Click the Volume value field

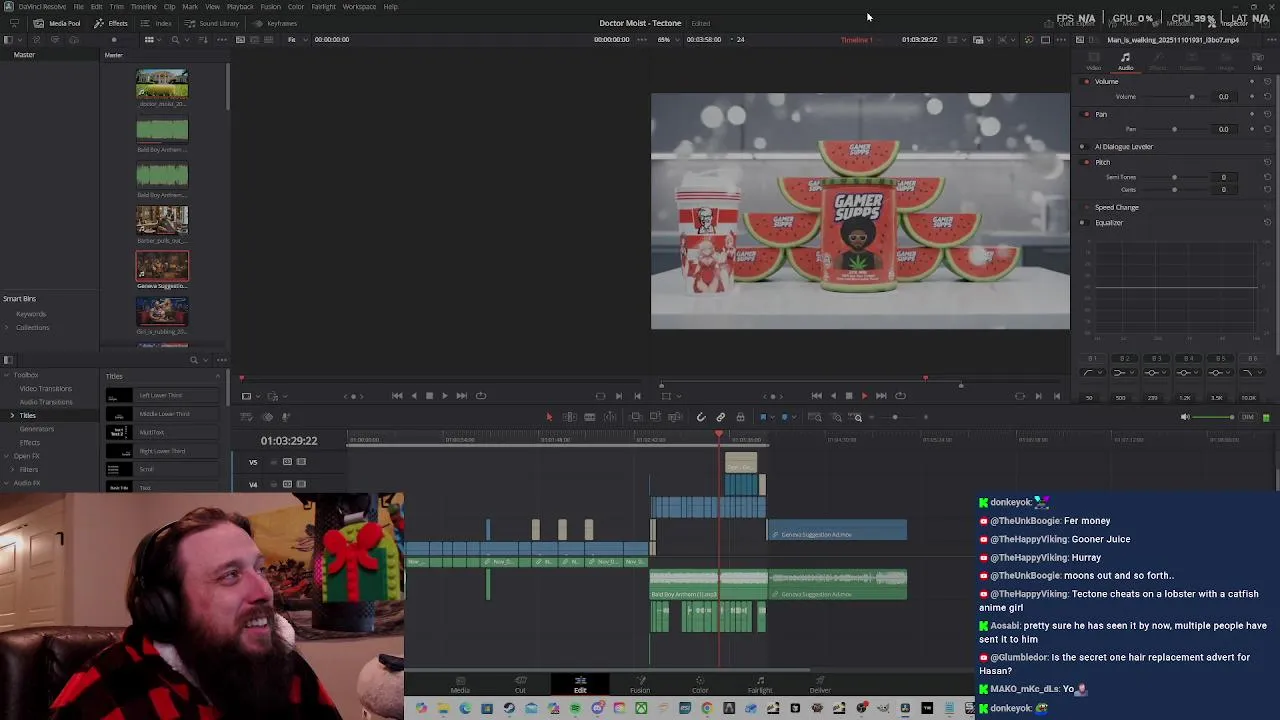[x=1223, y=97]
